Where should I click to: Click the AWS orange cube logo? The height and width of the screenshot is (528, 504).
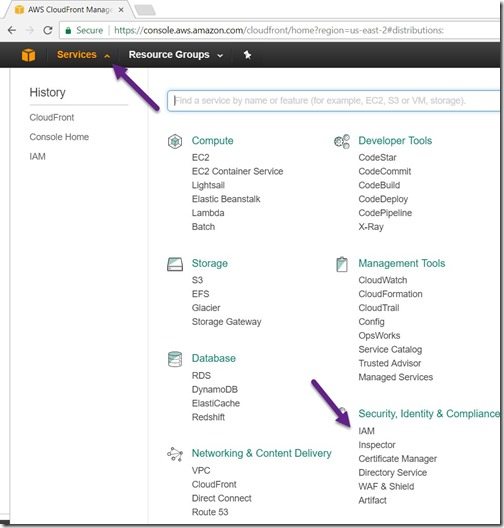pos(28,55)
